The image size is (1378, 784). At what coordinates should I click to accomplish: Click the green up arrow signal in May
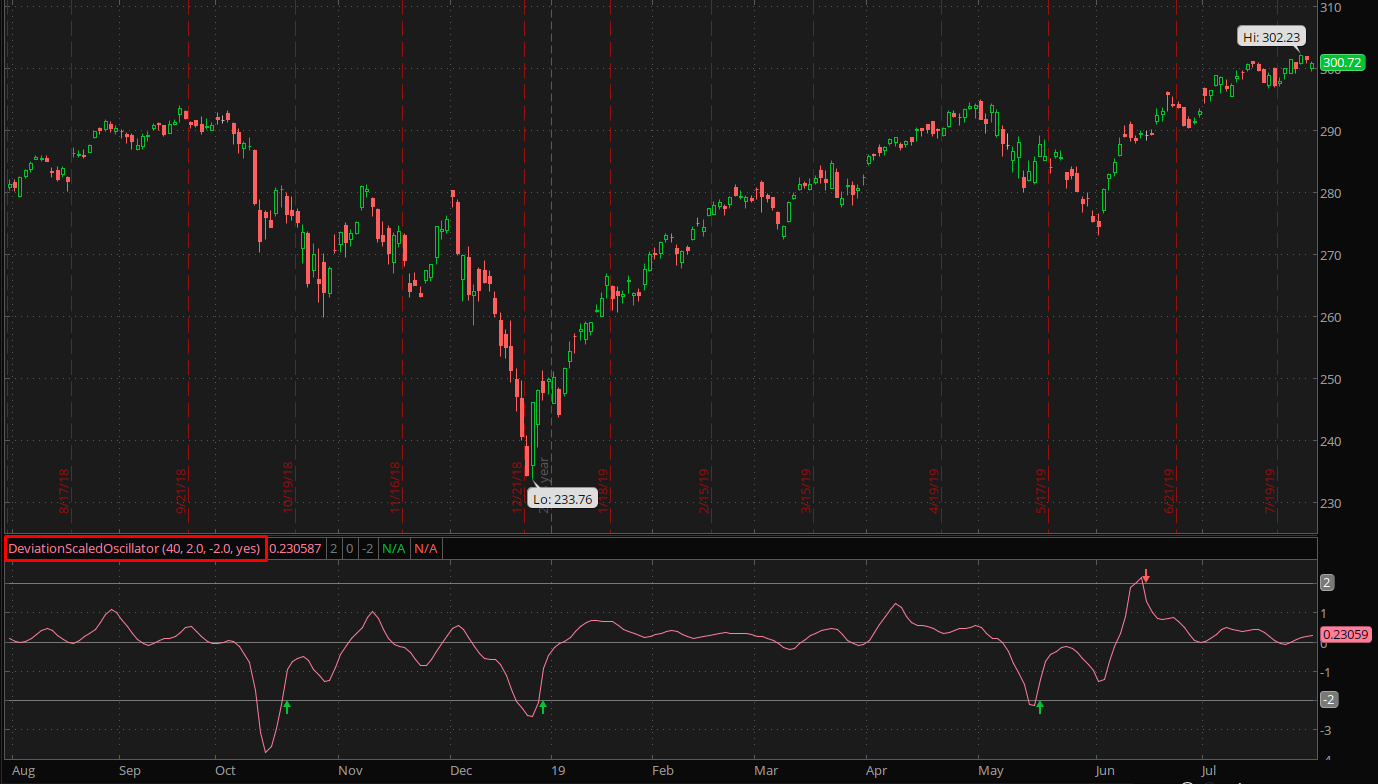[x=1040, y=707]
